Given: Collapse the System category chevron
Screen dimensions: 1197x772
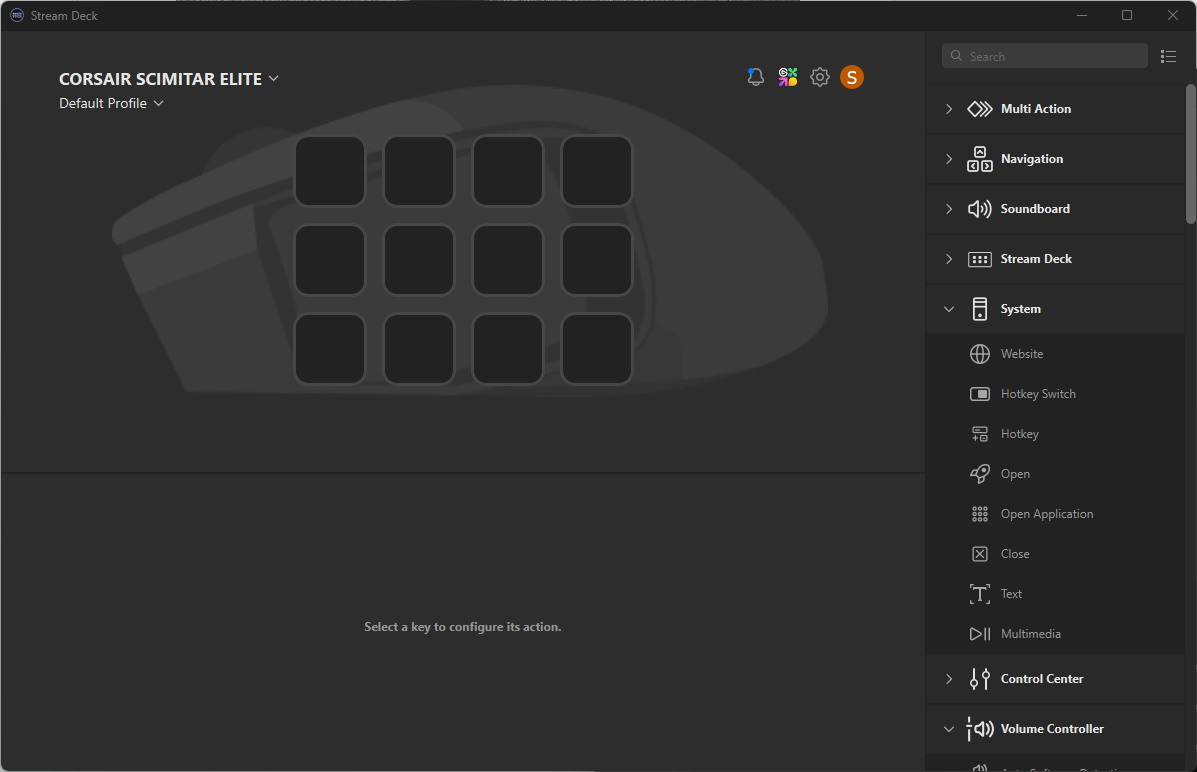Looking at the screenshot, I should (949, 309).
